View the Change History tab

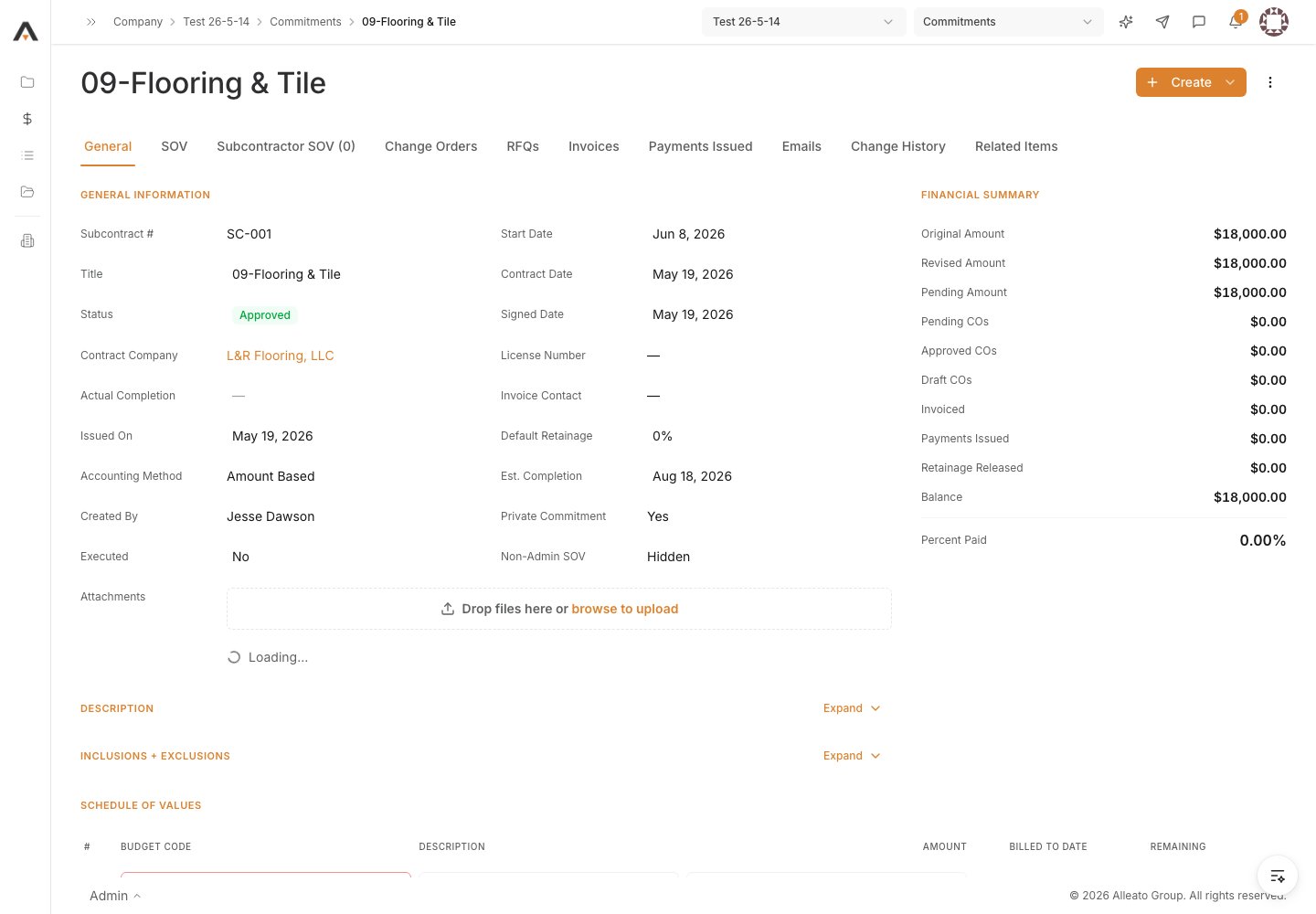click(898, 146)
